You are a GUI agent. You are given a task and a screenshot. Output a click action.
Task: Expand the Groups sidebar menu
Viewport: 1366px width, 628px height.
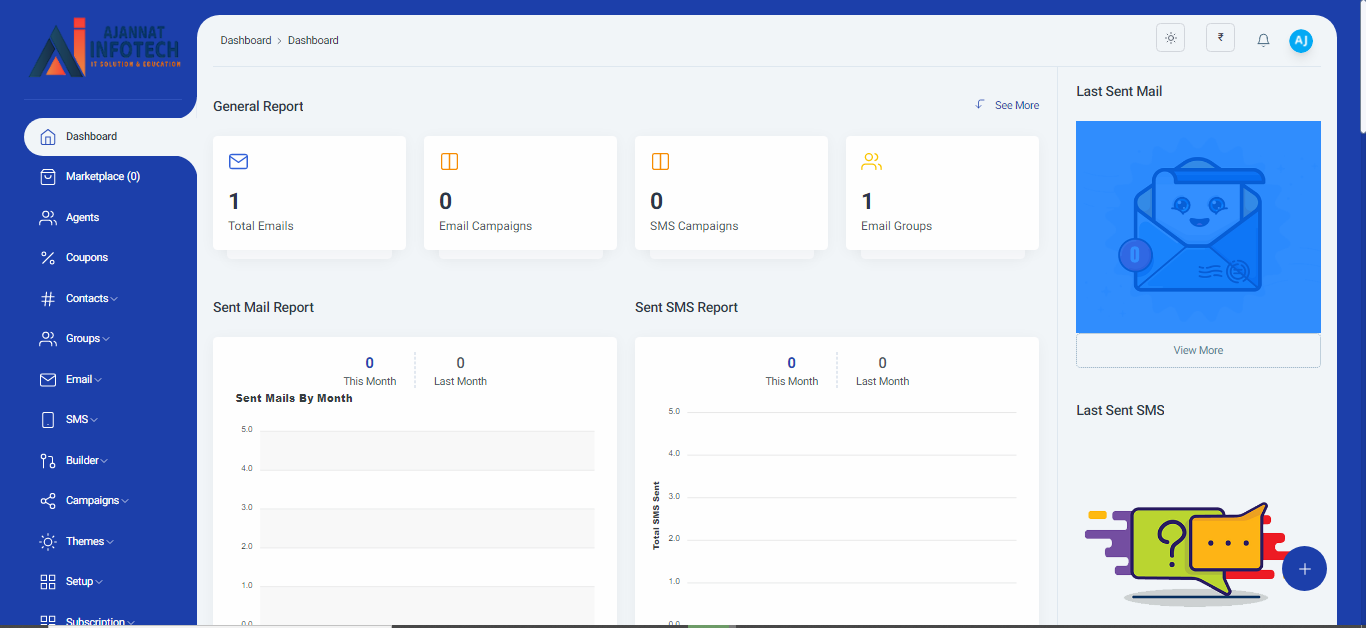click(87, 339)
